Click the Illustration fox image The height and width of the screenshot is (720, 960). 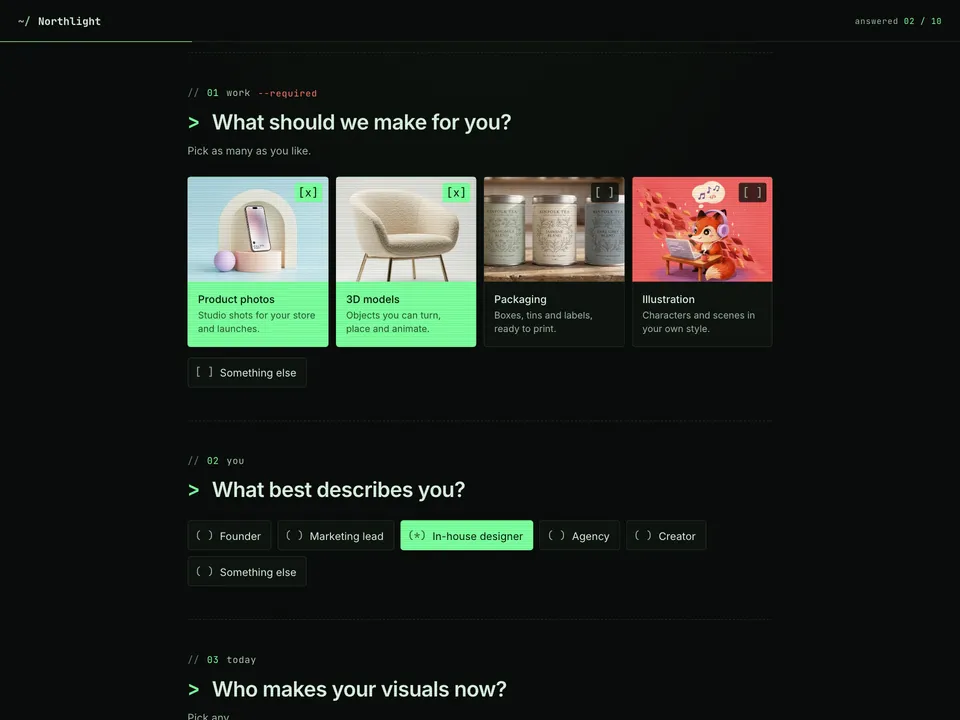702,230
